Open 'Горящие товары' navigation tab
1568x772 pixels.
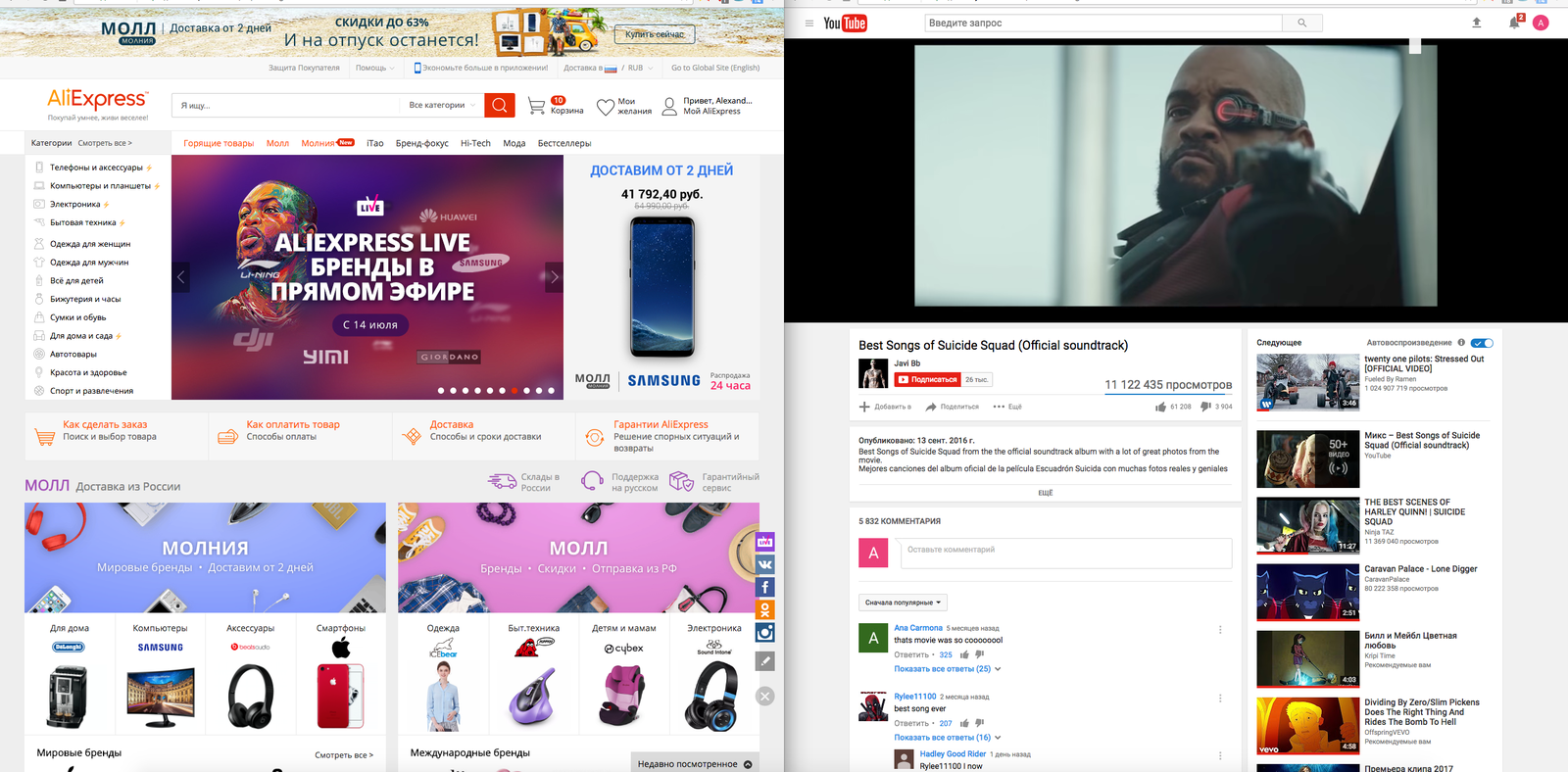(219, 143)
